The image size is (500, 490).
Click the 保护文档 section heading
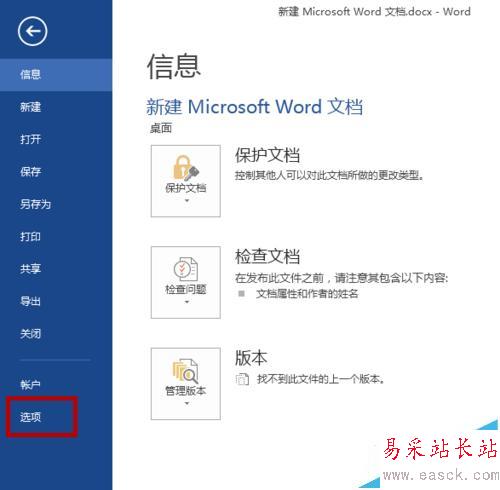coord(267,155)
